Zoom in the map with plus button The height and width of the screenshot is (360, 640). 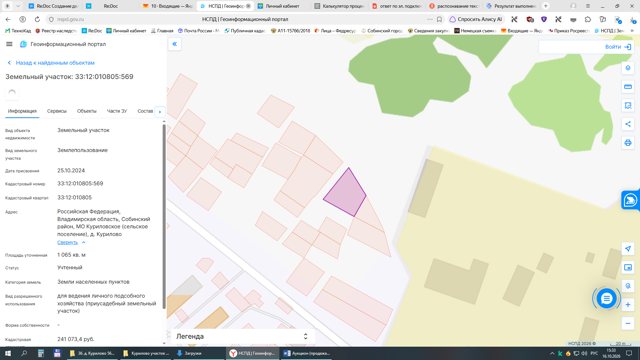pyautogui.click(x=628, y=305)
